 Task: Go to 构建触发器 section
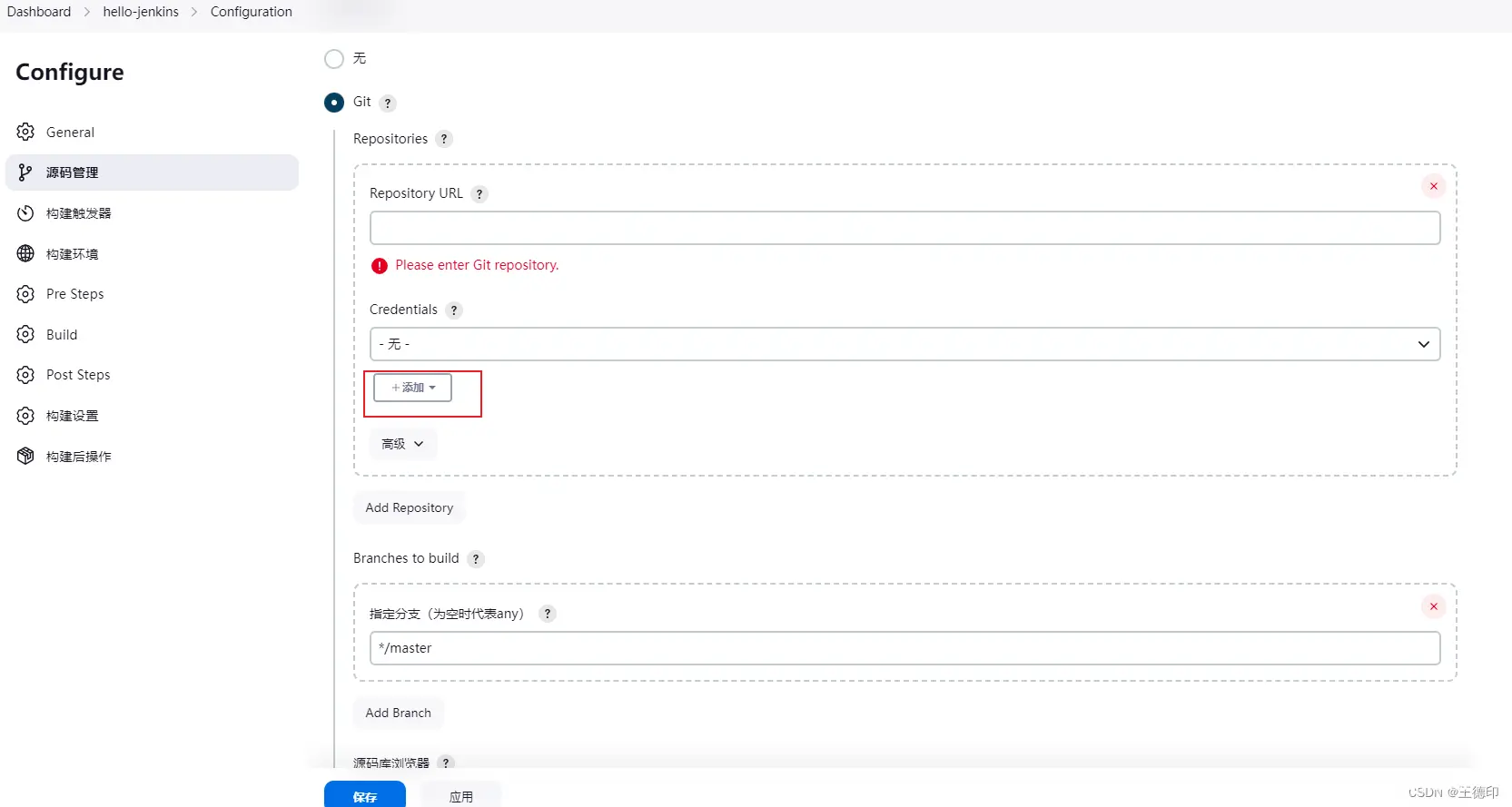(152, 213)
